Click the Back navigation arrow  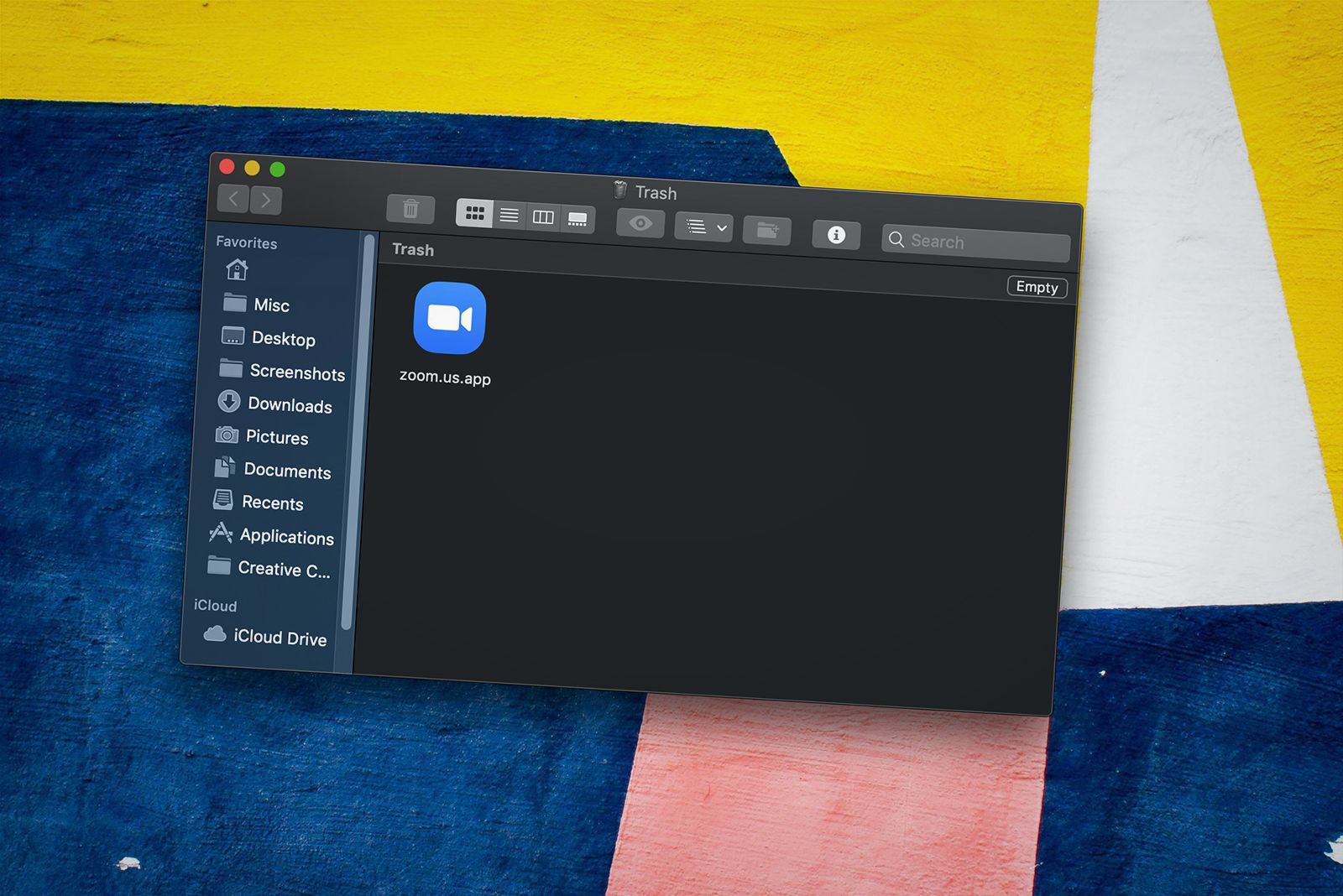click(233, 198)
